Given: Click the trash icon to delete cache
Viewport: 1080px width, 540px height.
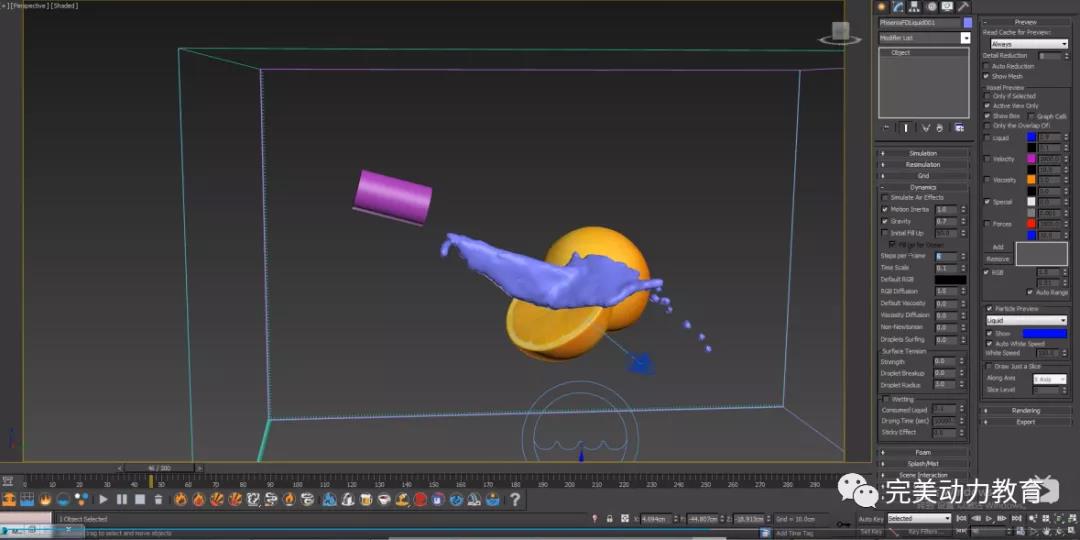Looking at the screenshot, I should [x=158, y=499].
